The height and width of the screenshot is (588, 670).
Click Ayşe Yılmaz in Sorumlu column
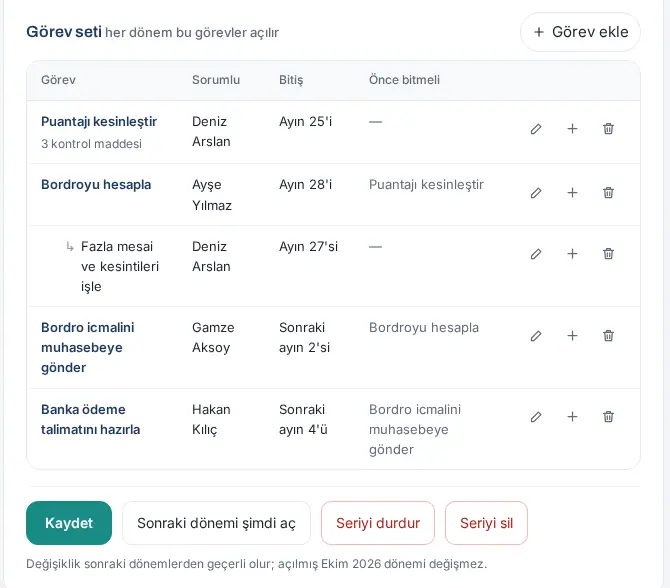coord(212,195)
